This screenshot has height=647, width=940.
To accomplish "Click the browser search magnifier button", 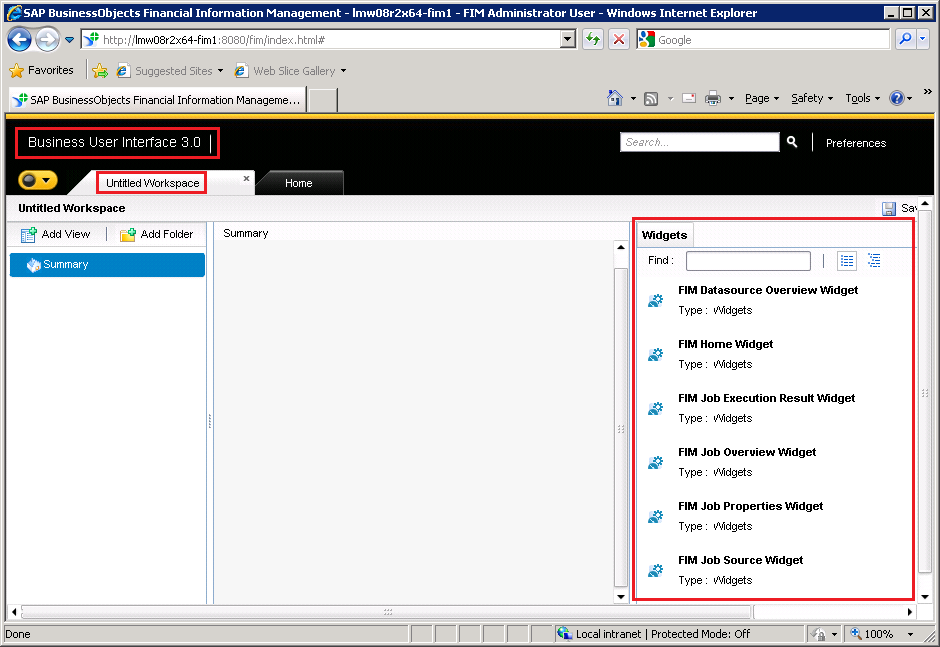I will pos(905,40).
